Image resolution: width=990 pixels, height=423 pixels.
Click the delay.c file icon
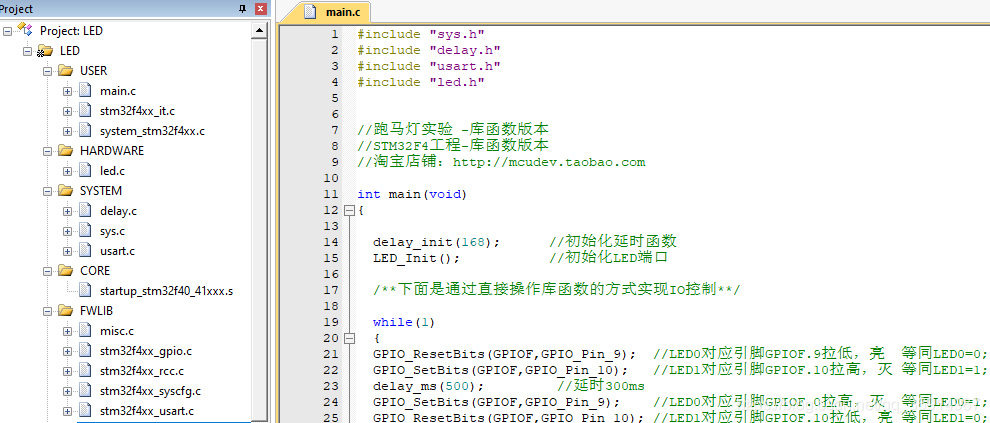(x=85, y=210)
